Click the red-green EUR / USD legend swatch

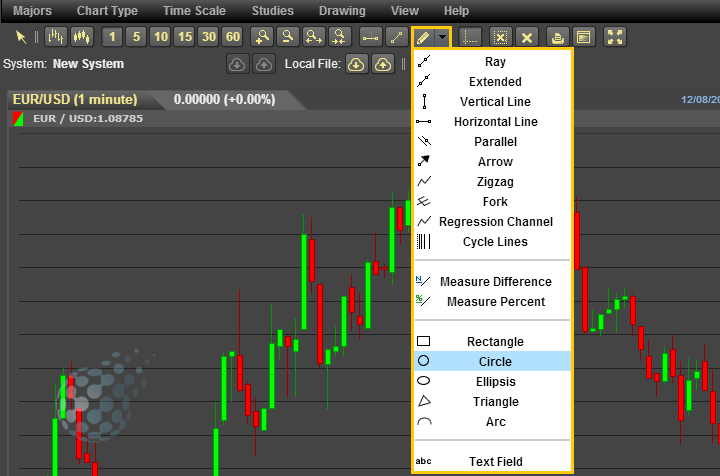point(18,119)
